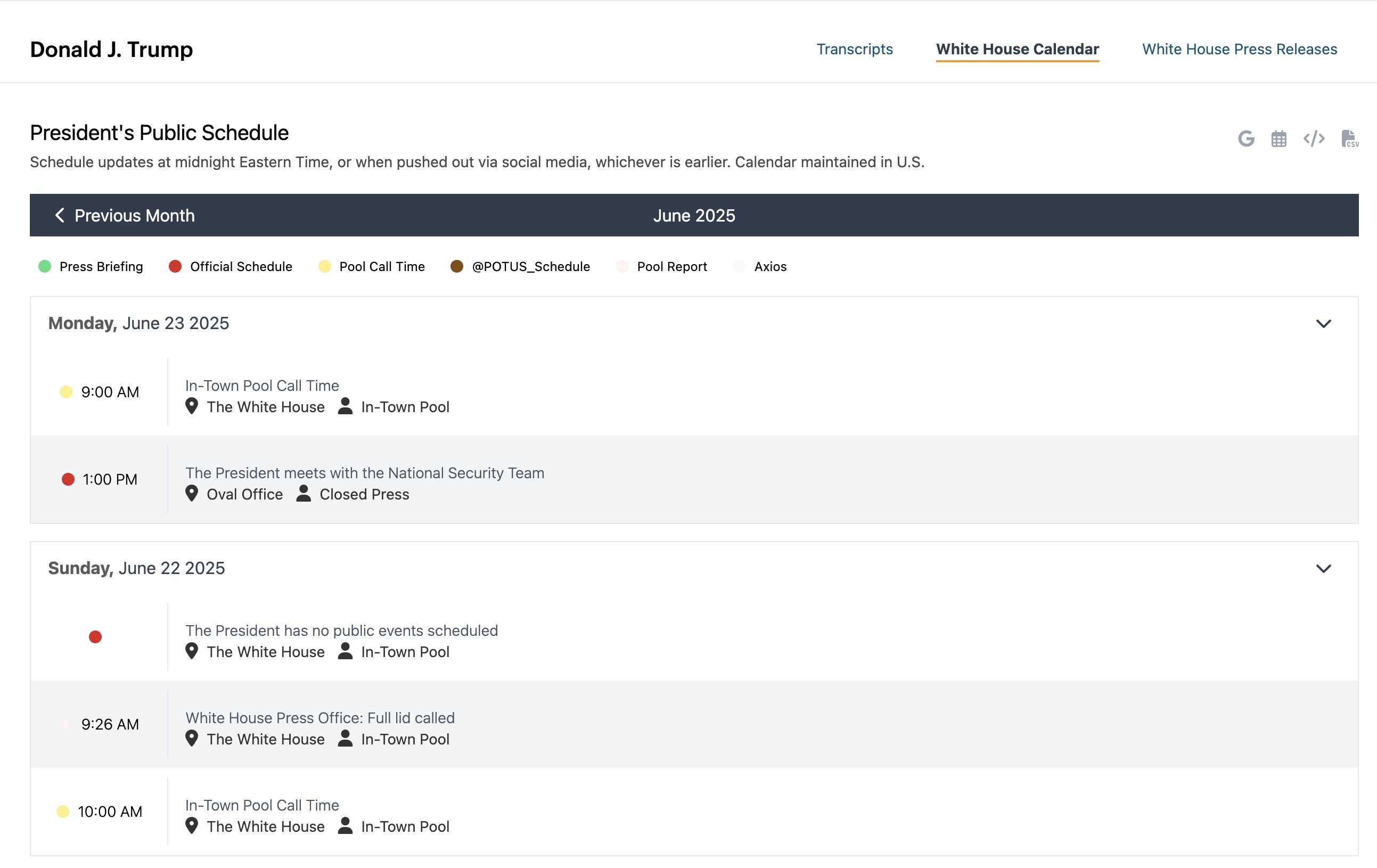The height and width of the screenshot is (868, 1377).
Task: Click the Oval Office location text
Action: pos(245,494)
